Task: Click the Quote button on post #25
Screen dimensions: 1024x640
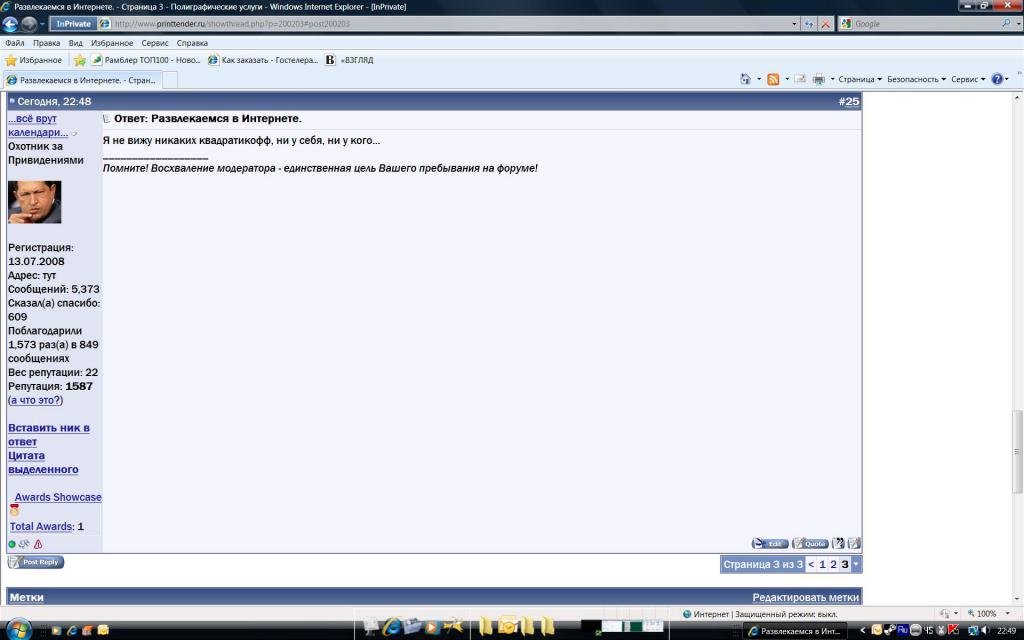Action: point(810,543)
